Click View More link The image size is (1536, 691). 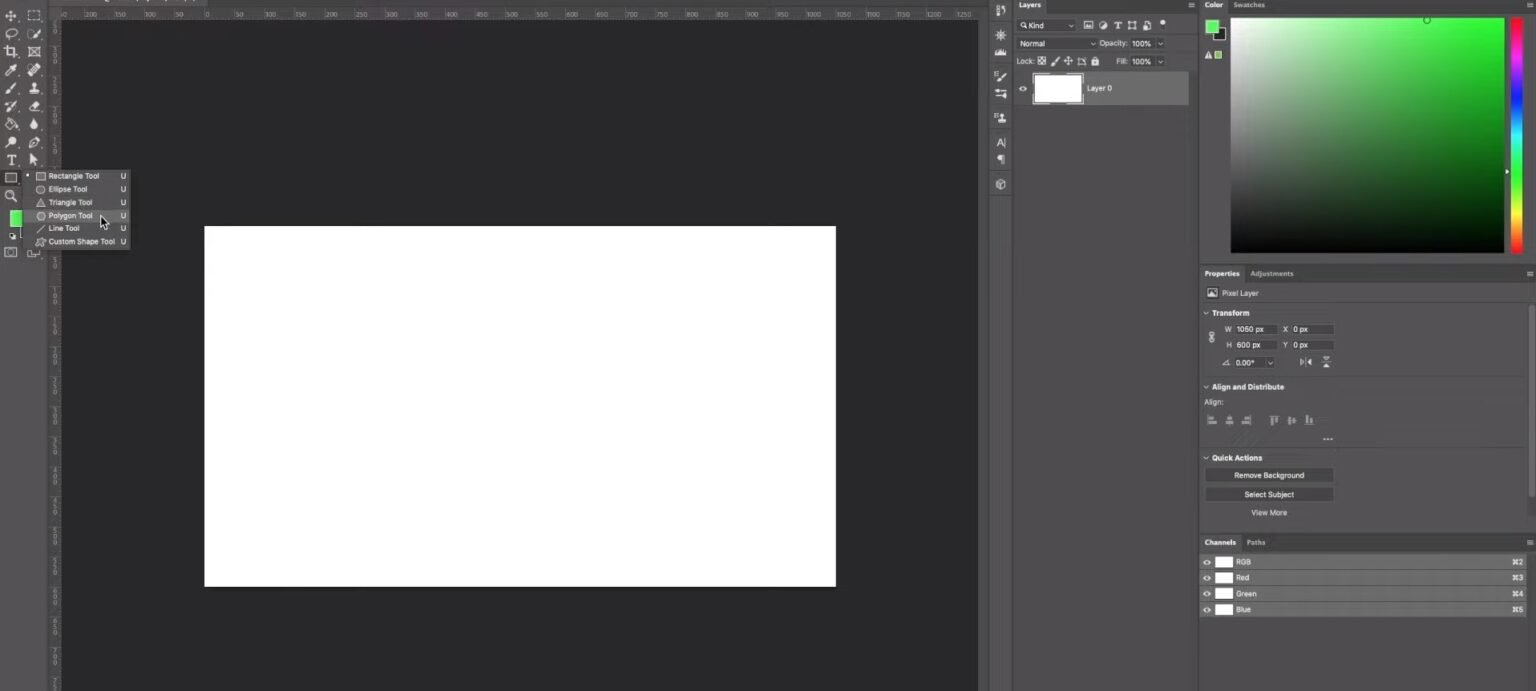tap(1269, 513)
